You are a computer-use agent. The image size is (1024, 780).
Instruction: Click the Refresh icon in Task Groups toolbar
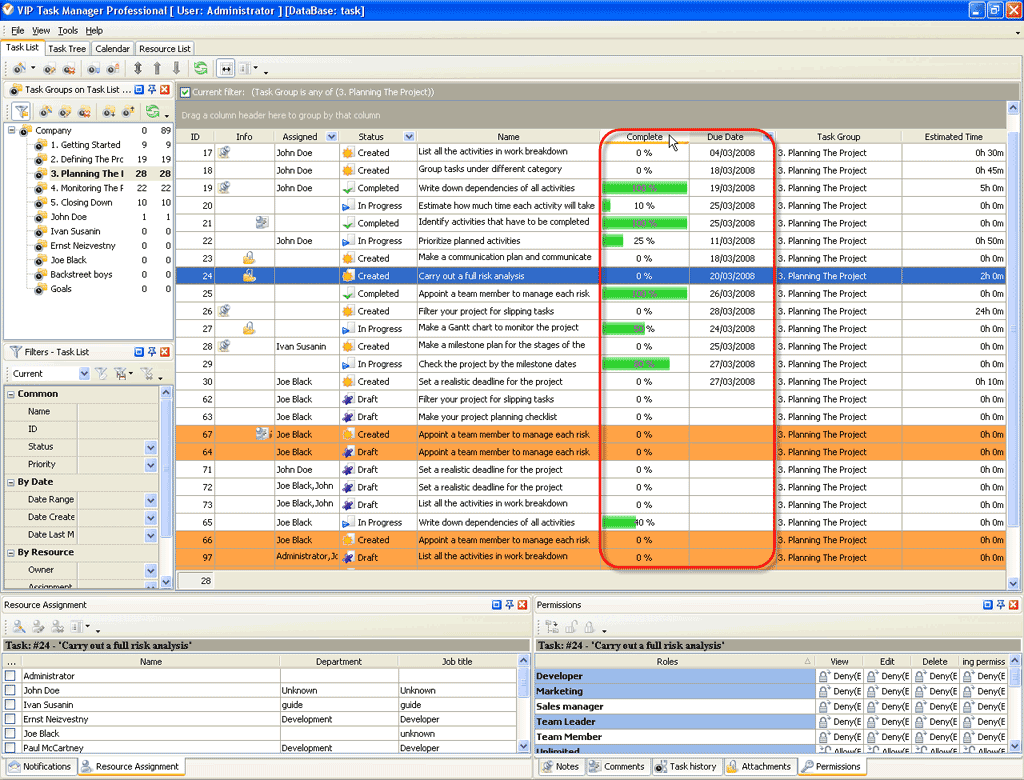(153, 112)
